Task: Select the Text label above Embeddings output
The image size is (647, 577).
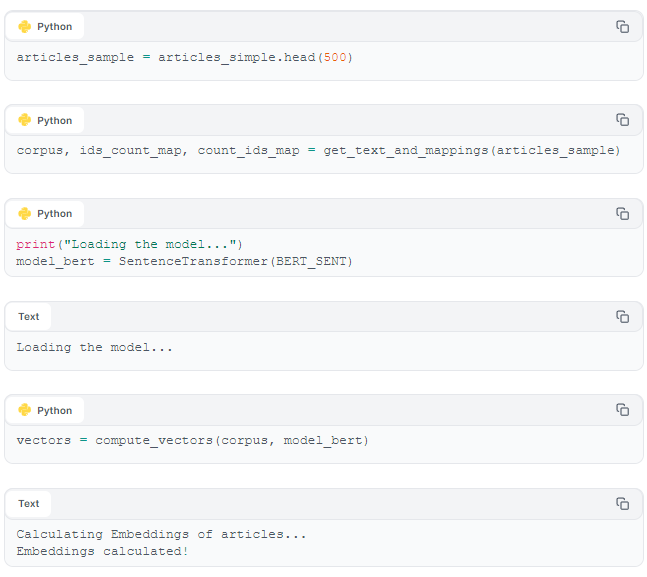Action: (x=28, y=504)
